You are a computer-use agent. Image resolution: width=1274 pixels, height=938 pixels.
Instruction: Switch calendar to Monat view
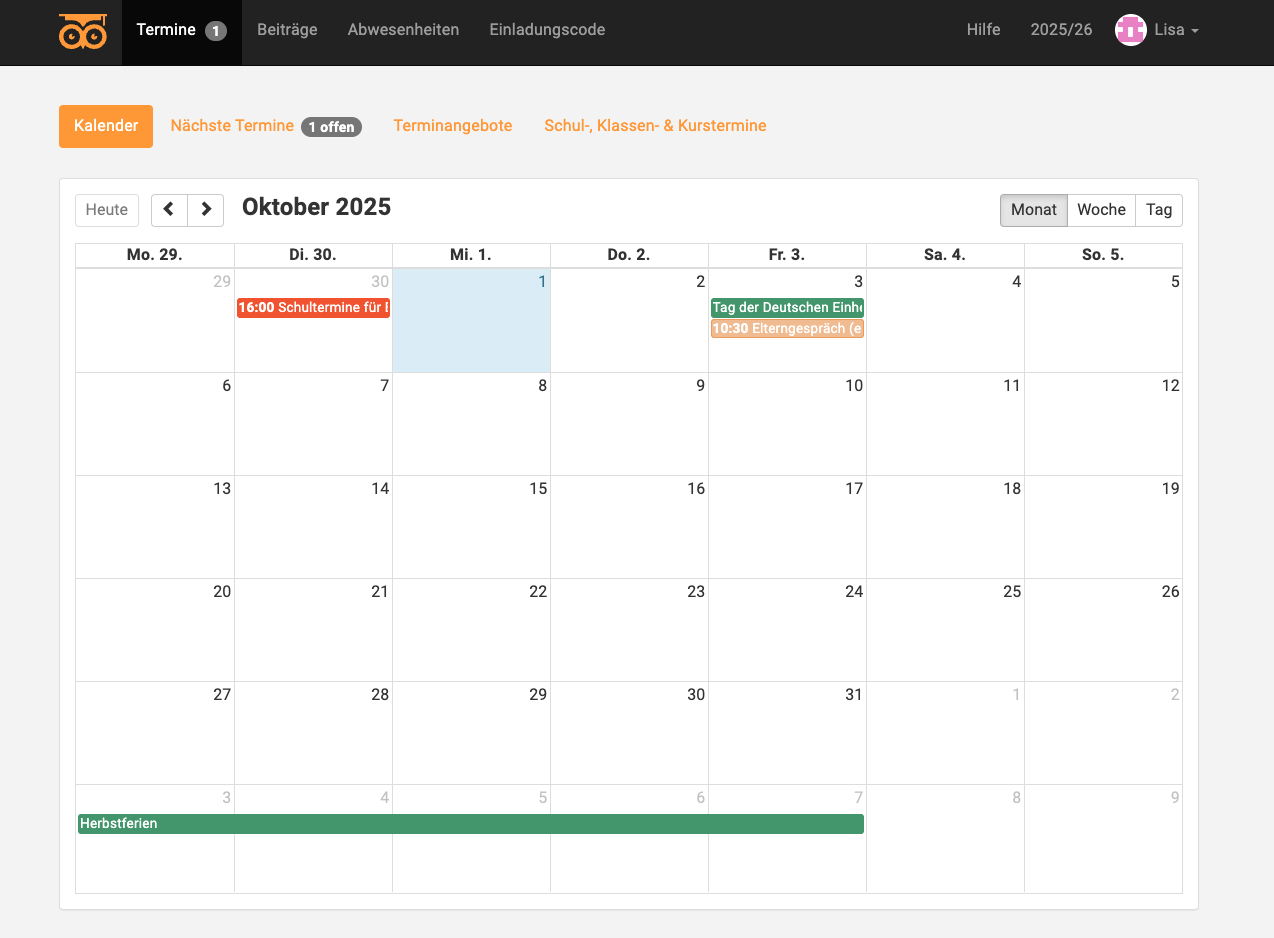[1033, 210]
